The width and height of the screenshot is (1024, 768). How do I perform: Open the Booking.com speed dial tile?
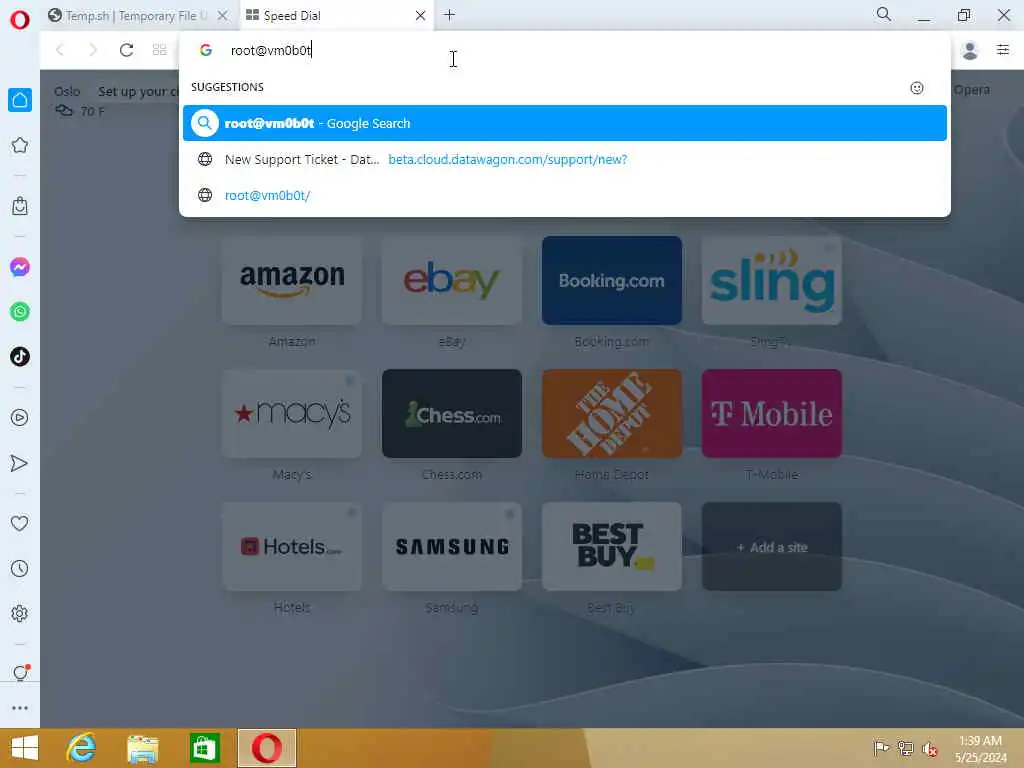click(x=611, y=280)
